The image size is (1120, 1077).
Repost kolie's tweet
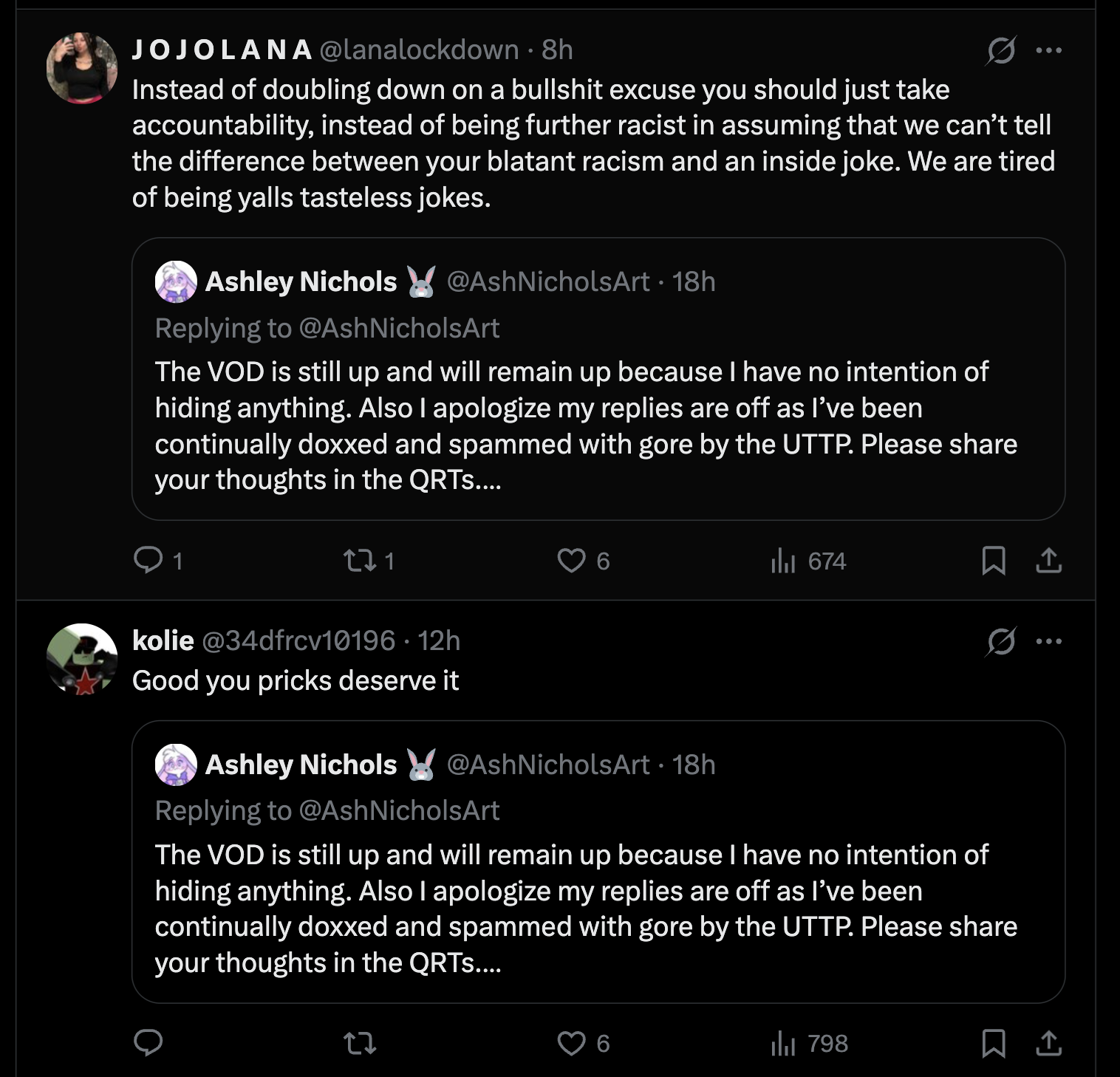coord(361,1043)
